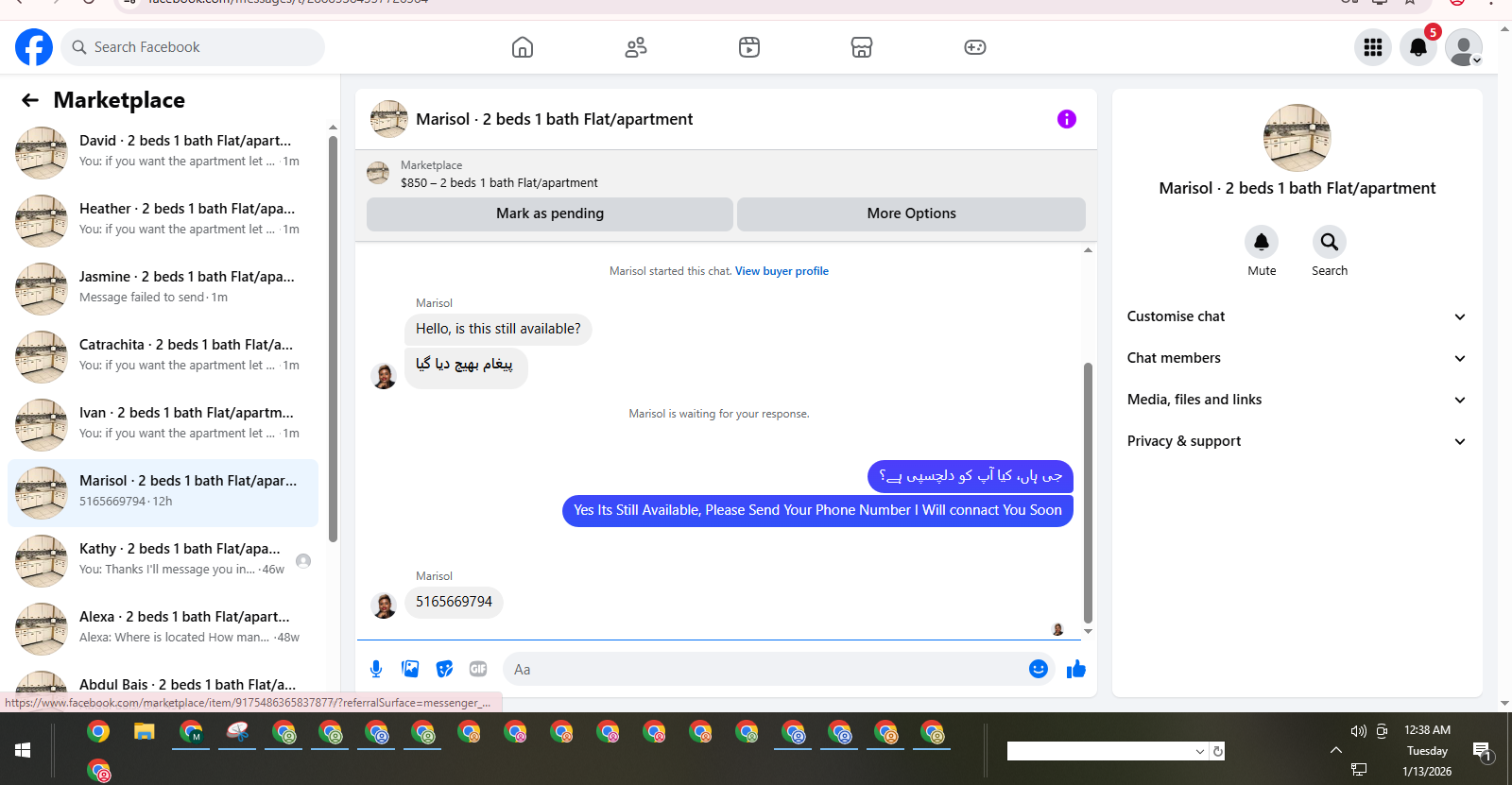Viewport: 1512px width, 785px height.
Task: Open the Gaming controller icon
Action: pos(975,47)
